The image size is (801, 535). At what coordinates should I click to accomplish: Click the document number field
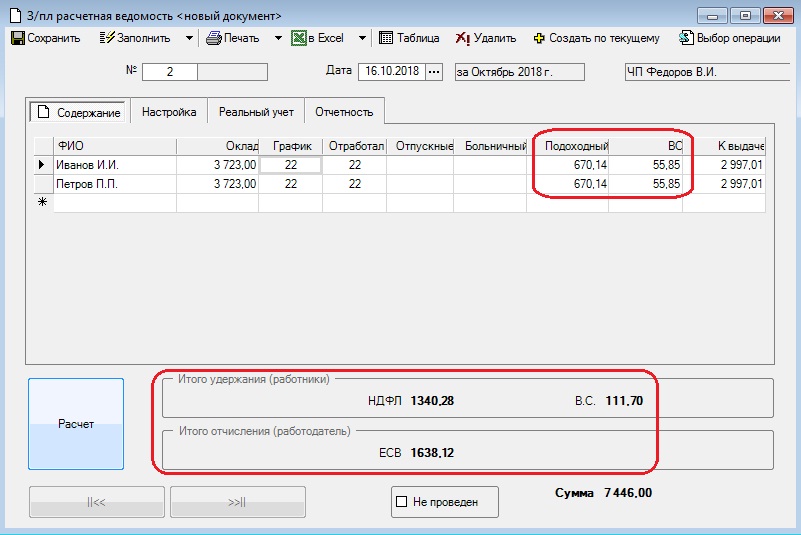pos(169,72)
